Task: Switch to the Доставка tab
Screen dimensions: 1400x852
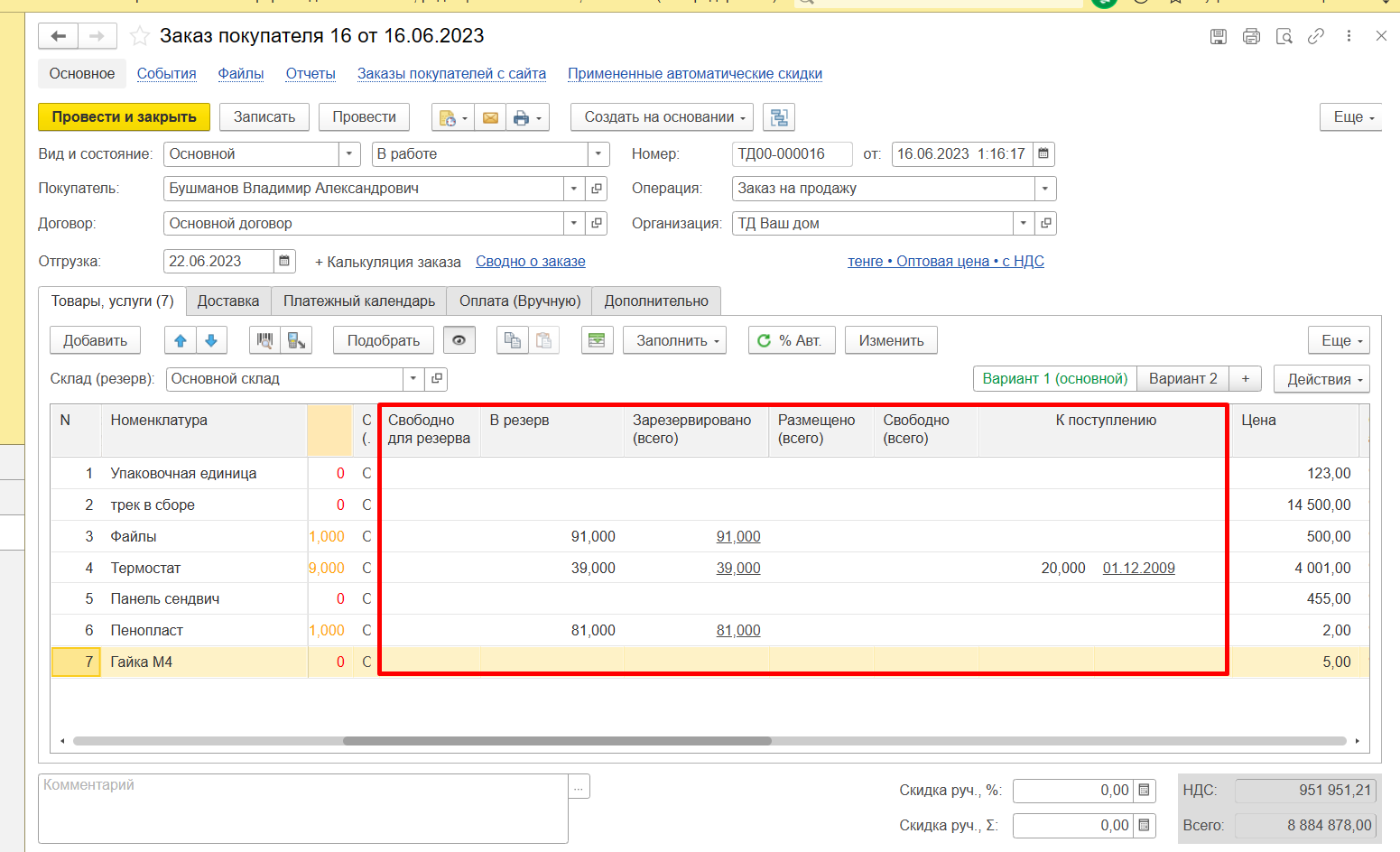Action: click(x=228, y=301)
